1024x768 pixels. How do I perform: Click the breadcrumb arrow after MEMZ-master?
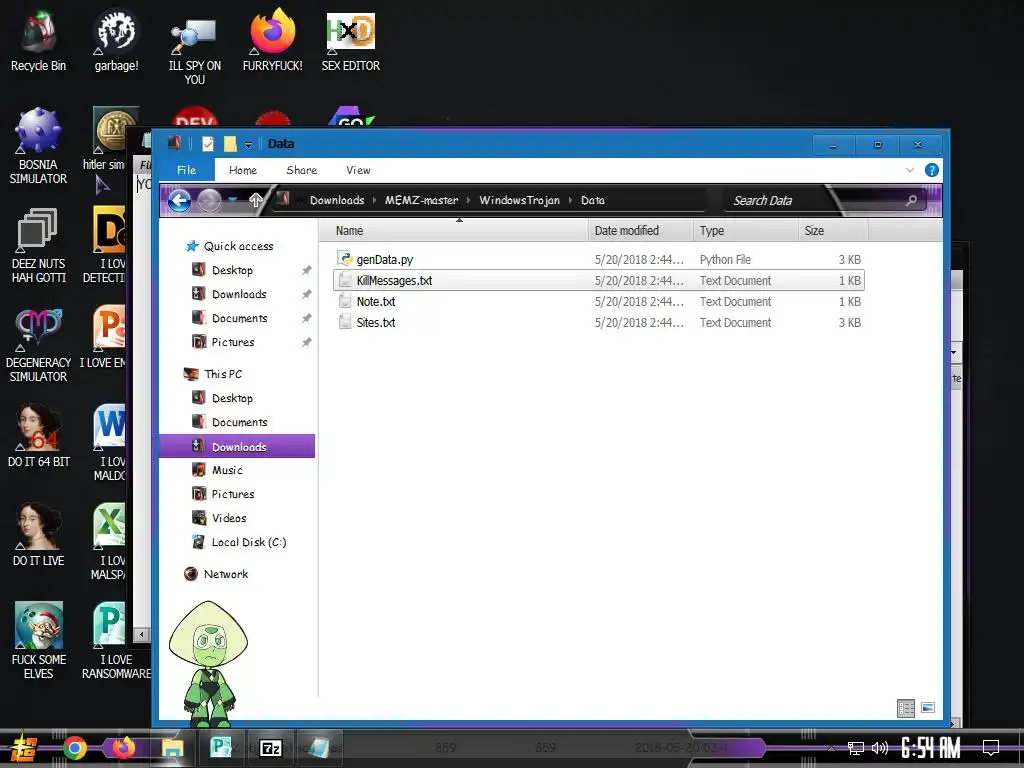point(468,200)
